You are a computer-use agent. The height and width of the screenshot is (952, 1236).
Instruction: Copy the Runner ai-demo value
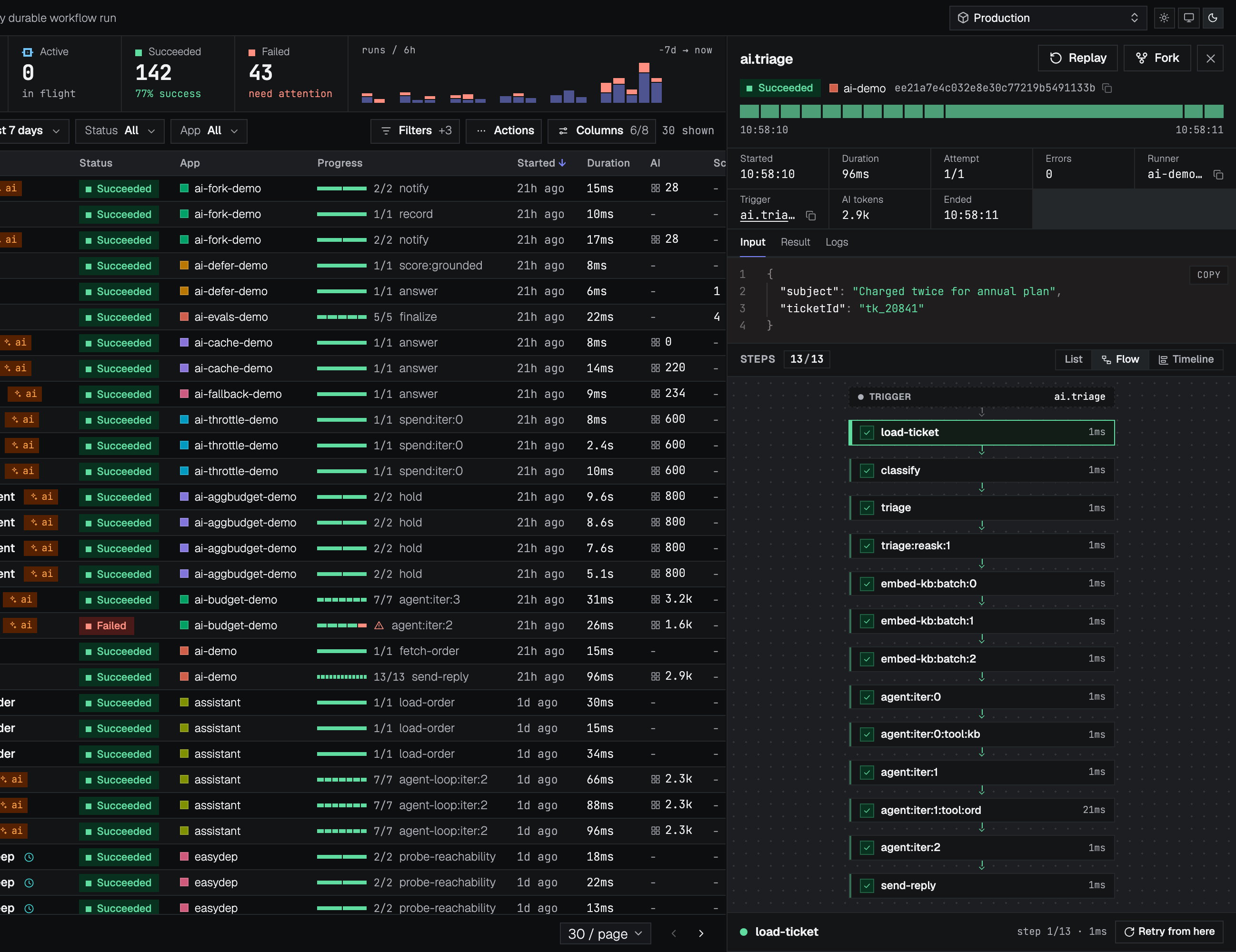pyautogui.click(x=1218, y=175)
